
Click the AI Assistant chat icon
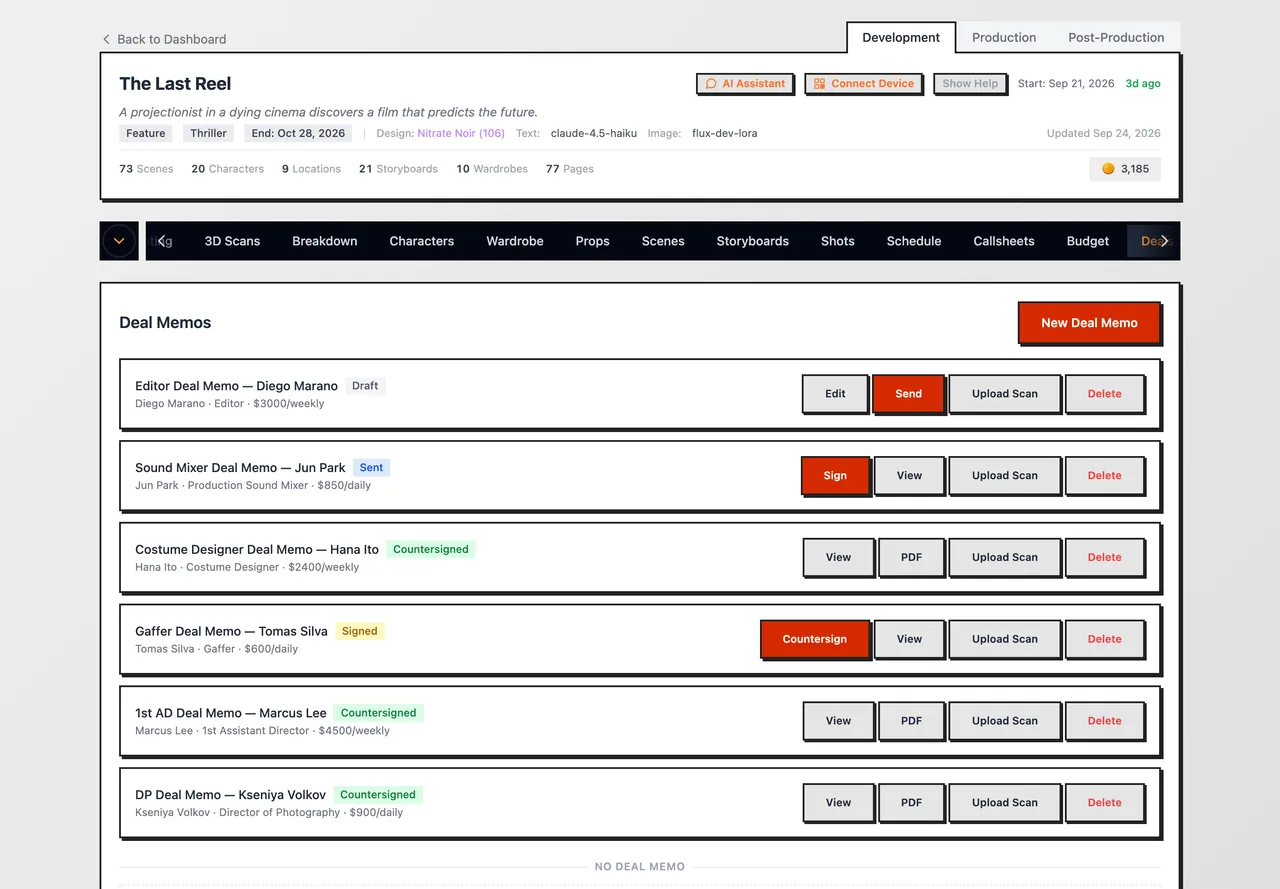[711, 84]
